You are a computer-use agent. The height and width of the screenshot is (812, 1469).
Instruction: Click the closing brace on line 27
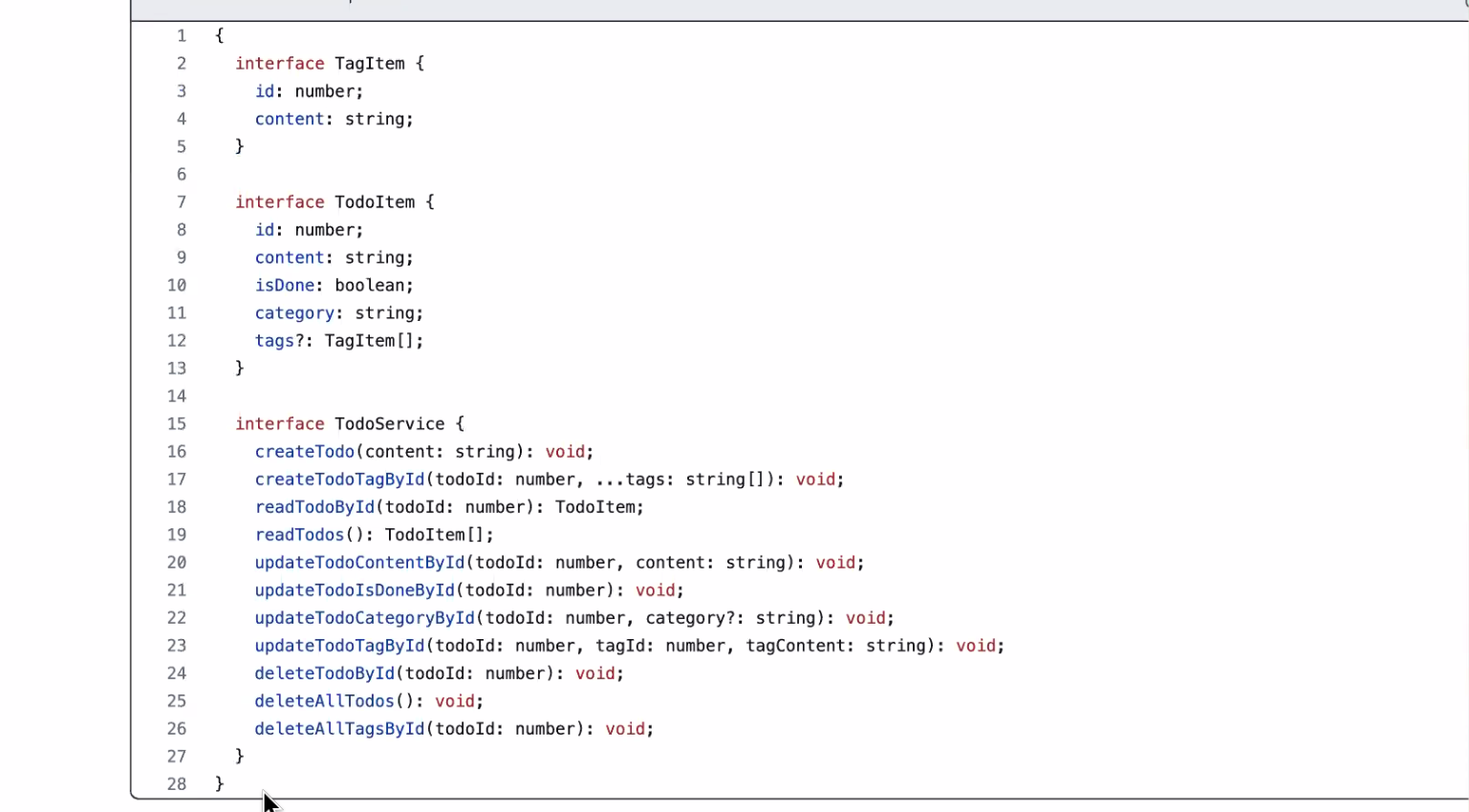[240, 757]
